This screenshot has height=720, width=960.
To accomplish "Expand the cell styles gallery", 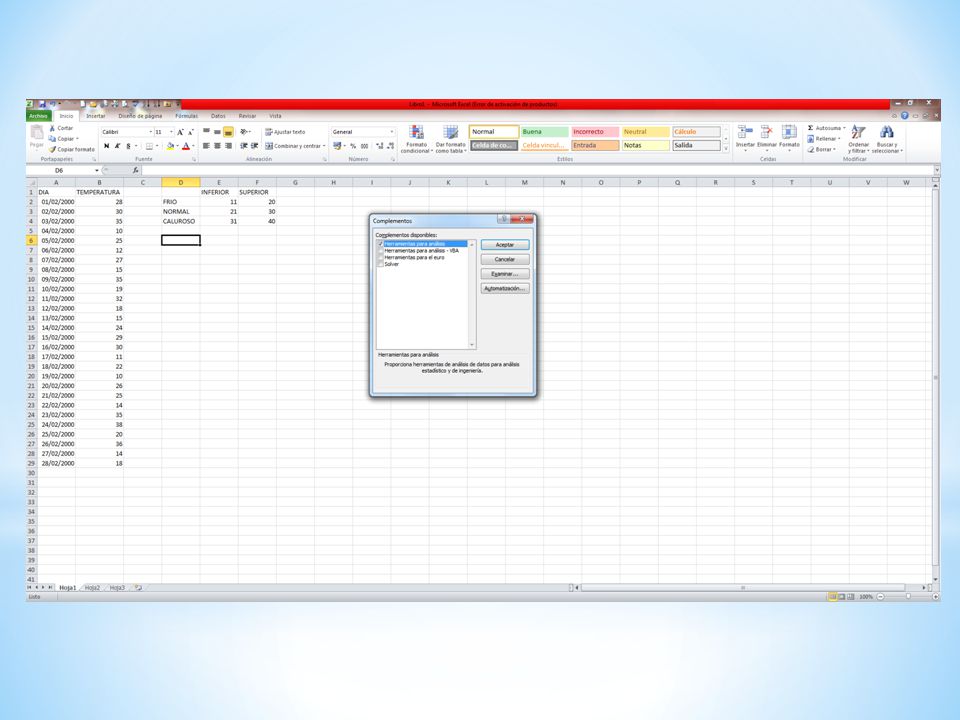I will click(x=726, y=149).
